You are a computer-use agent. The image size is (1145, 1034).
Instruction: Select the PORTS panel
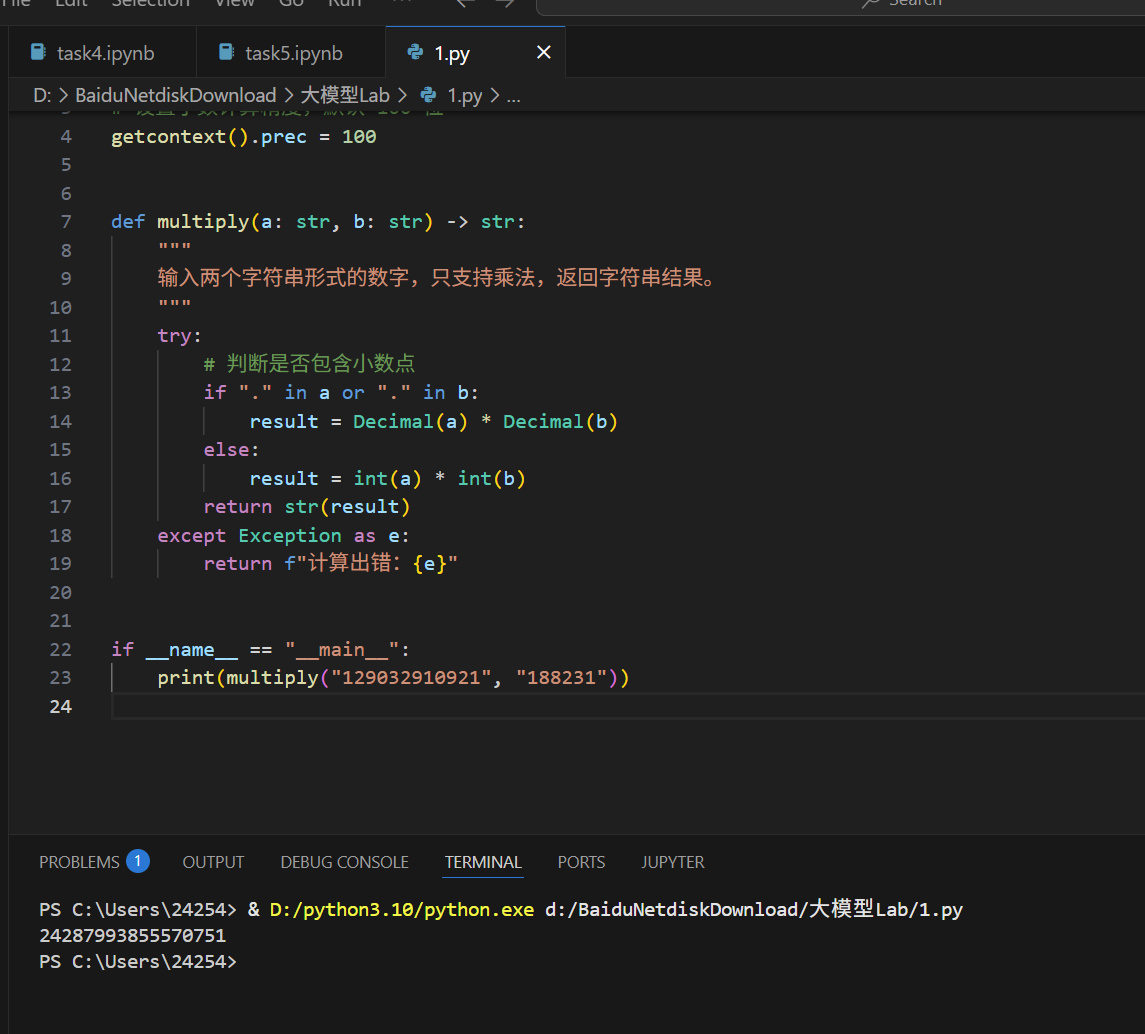581,861
